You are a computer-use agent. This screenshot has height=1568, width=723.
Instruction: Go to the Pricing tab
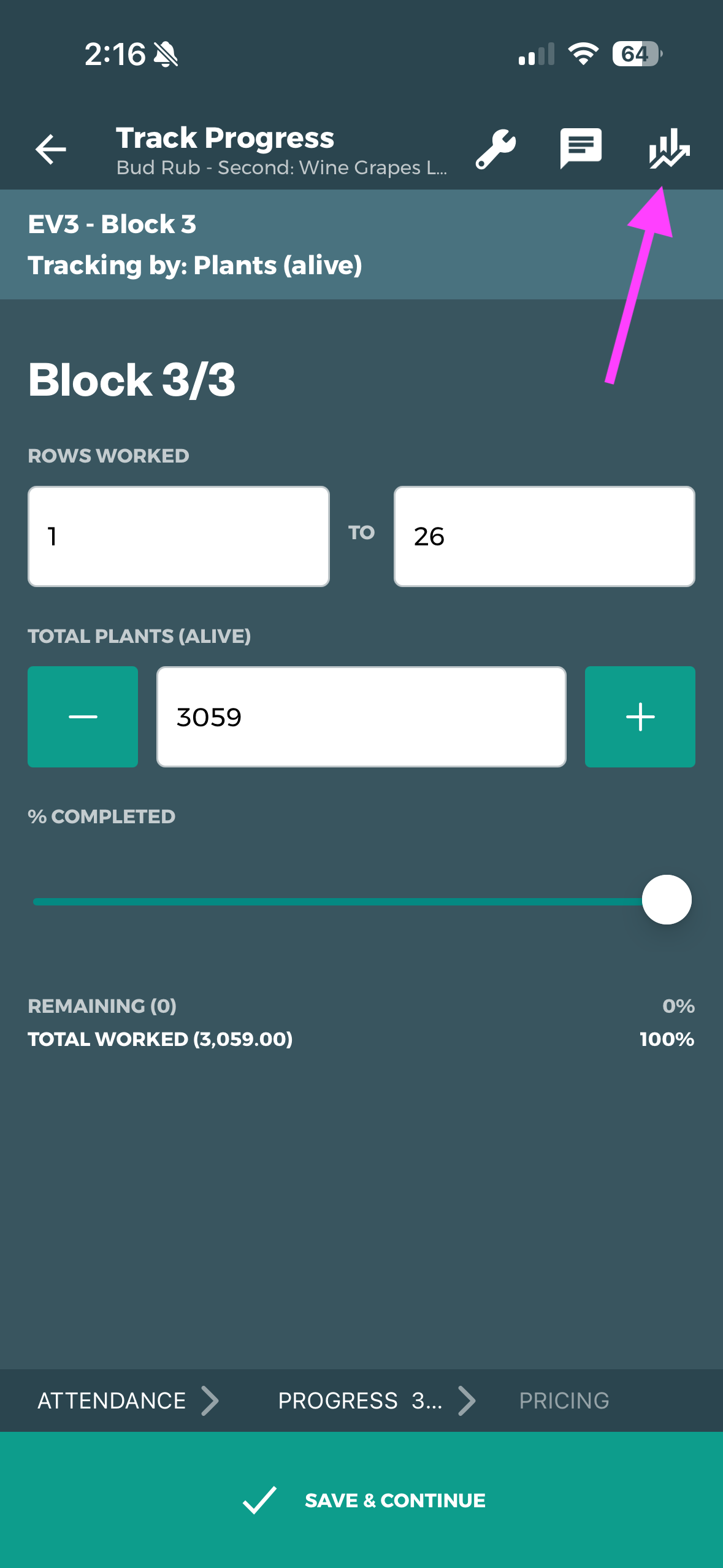564,1401
